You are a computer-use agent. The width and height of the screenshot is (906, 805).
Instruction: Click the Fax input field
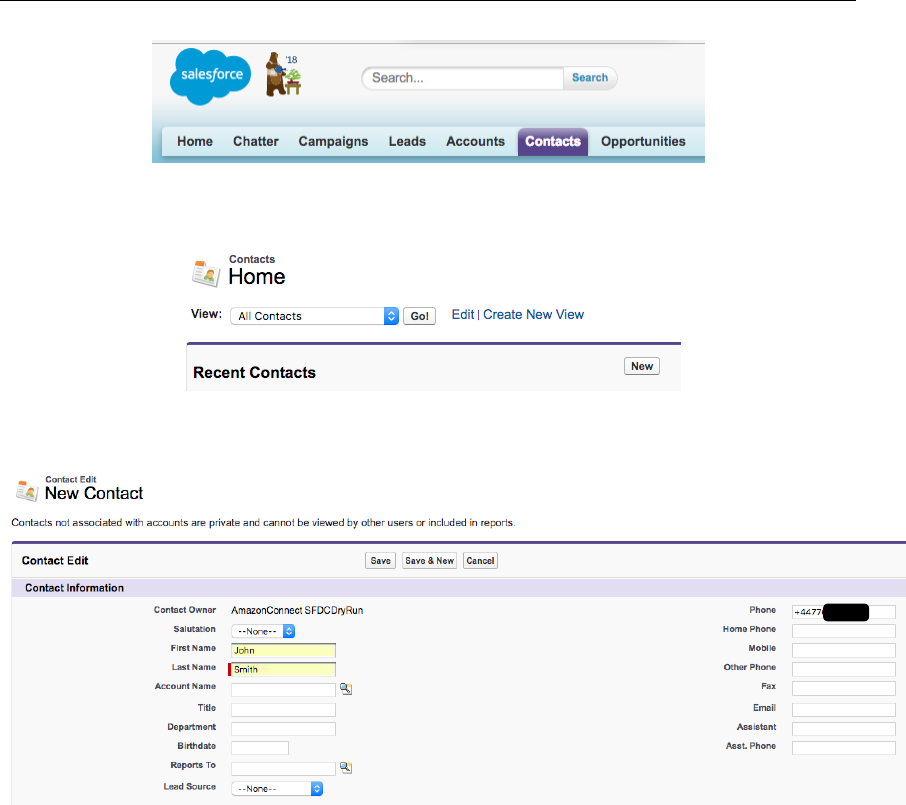[x=844, y=688]
